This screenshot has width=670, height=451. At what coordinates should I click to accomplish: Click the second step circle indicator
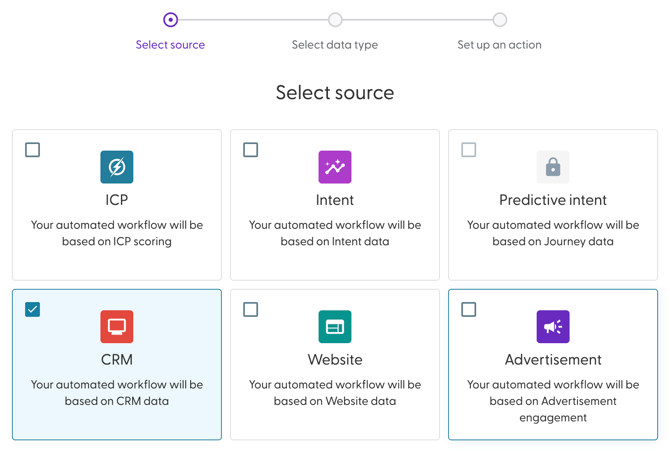[335, 19]
